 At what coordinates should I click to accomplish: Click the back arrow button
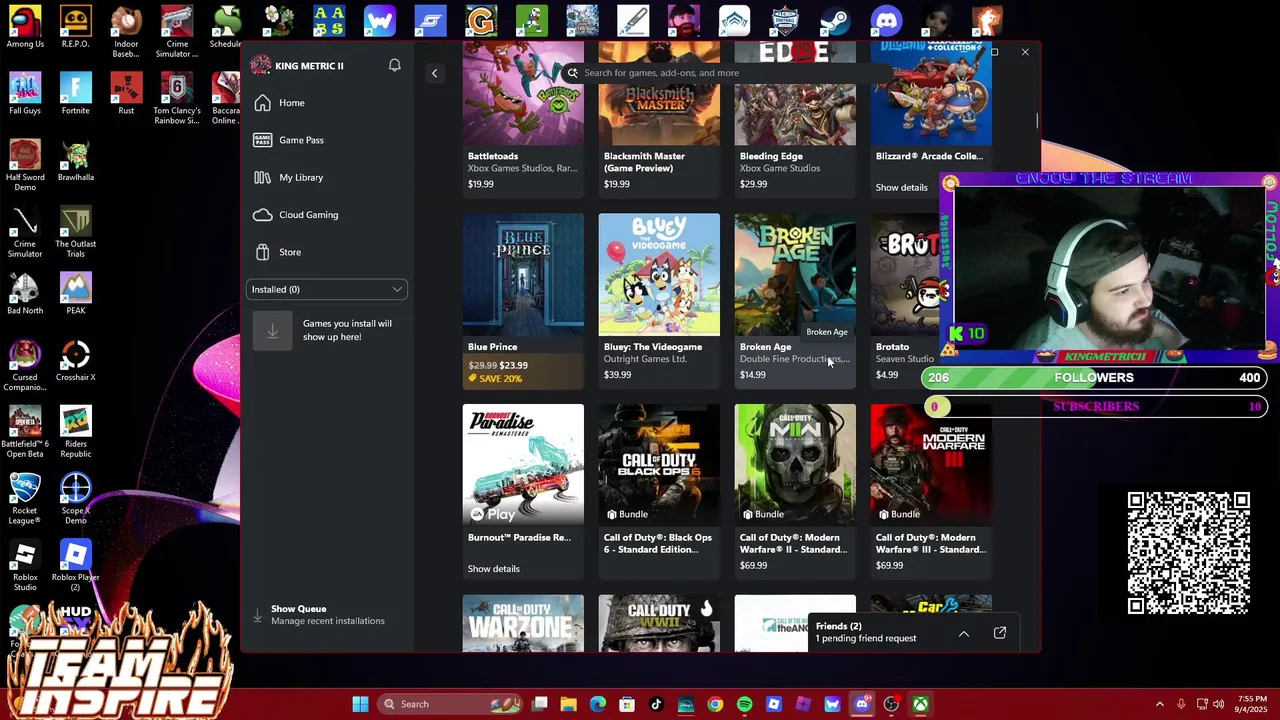[x=434, y=73]
